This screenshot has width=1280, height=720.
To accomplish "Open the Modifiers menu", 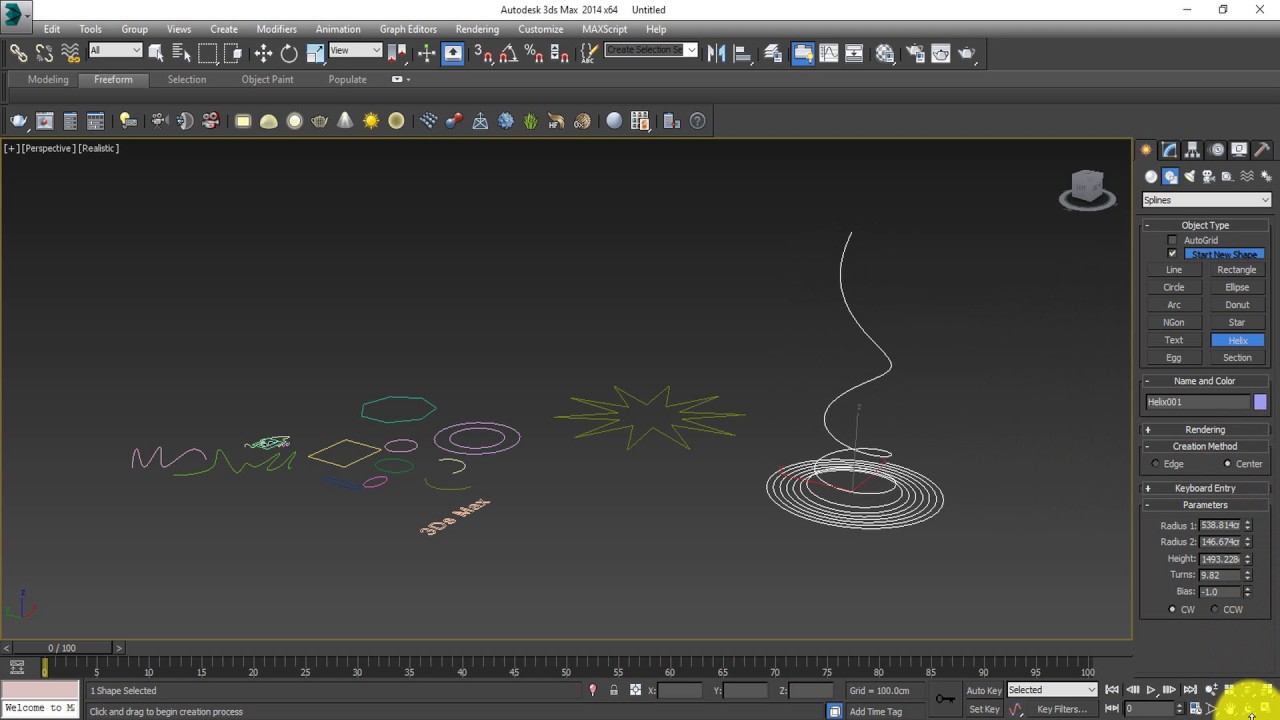I will point(276,29).
